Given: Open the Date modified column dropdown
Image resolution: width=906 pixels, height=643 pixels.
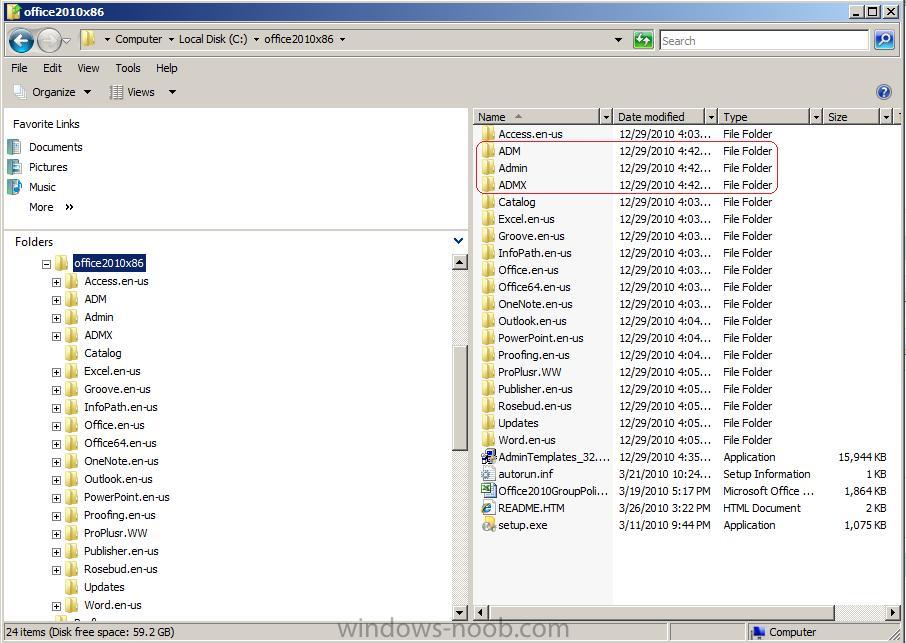Looking at the screenshot, I should [x=711, y=117].
